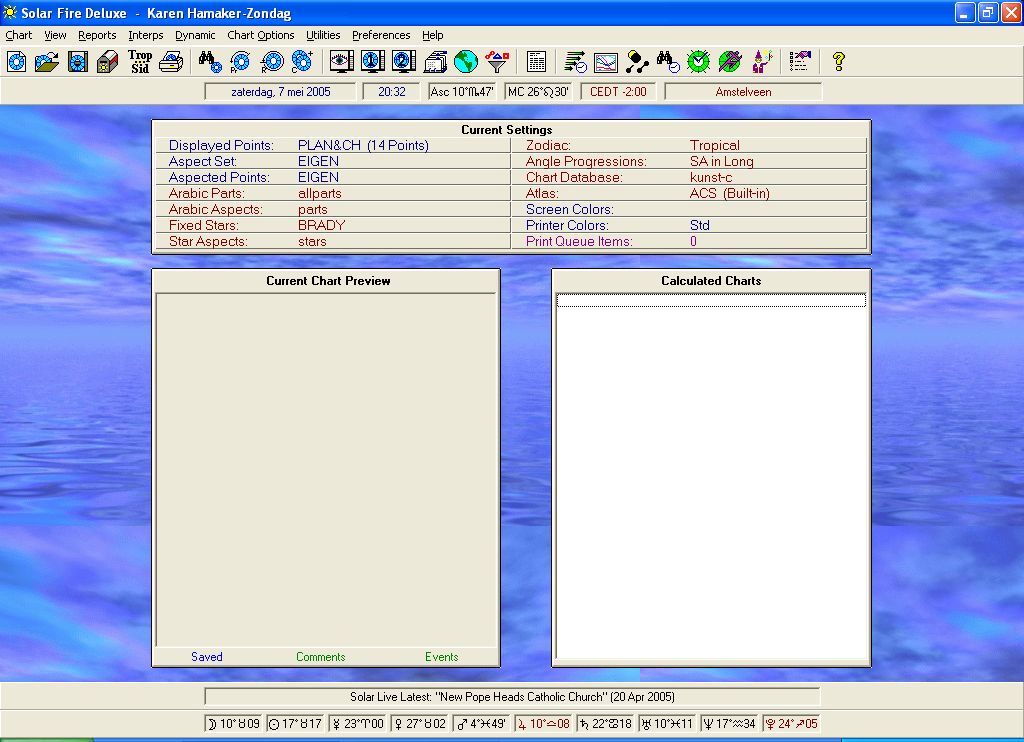Expand the Utilities menu
1024x742 pixels.
[323, 35]
